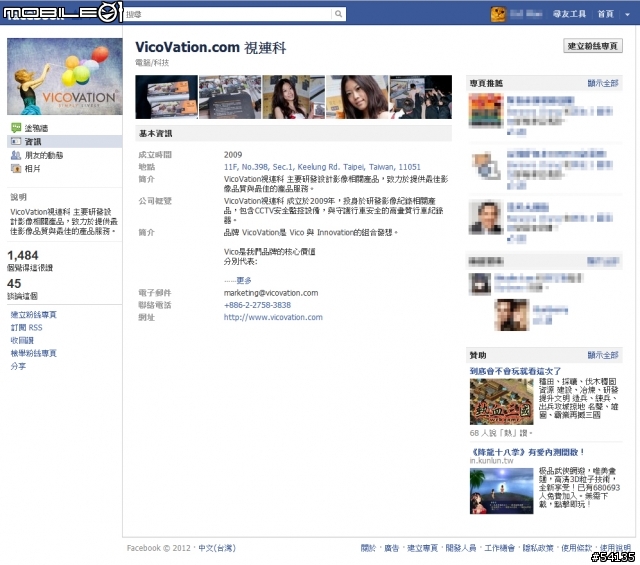The width and height of the screenshot is (640, 565).
Task: Click the info card icon beside 資訊
Action: [x=16, y=141]
